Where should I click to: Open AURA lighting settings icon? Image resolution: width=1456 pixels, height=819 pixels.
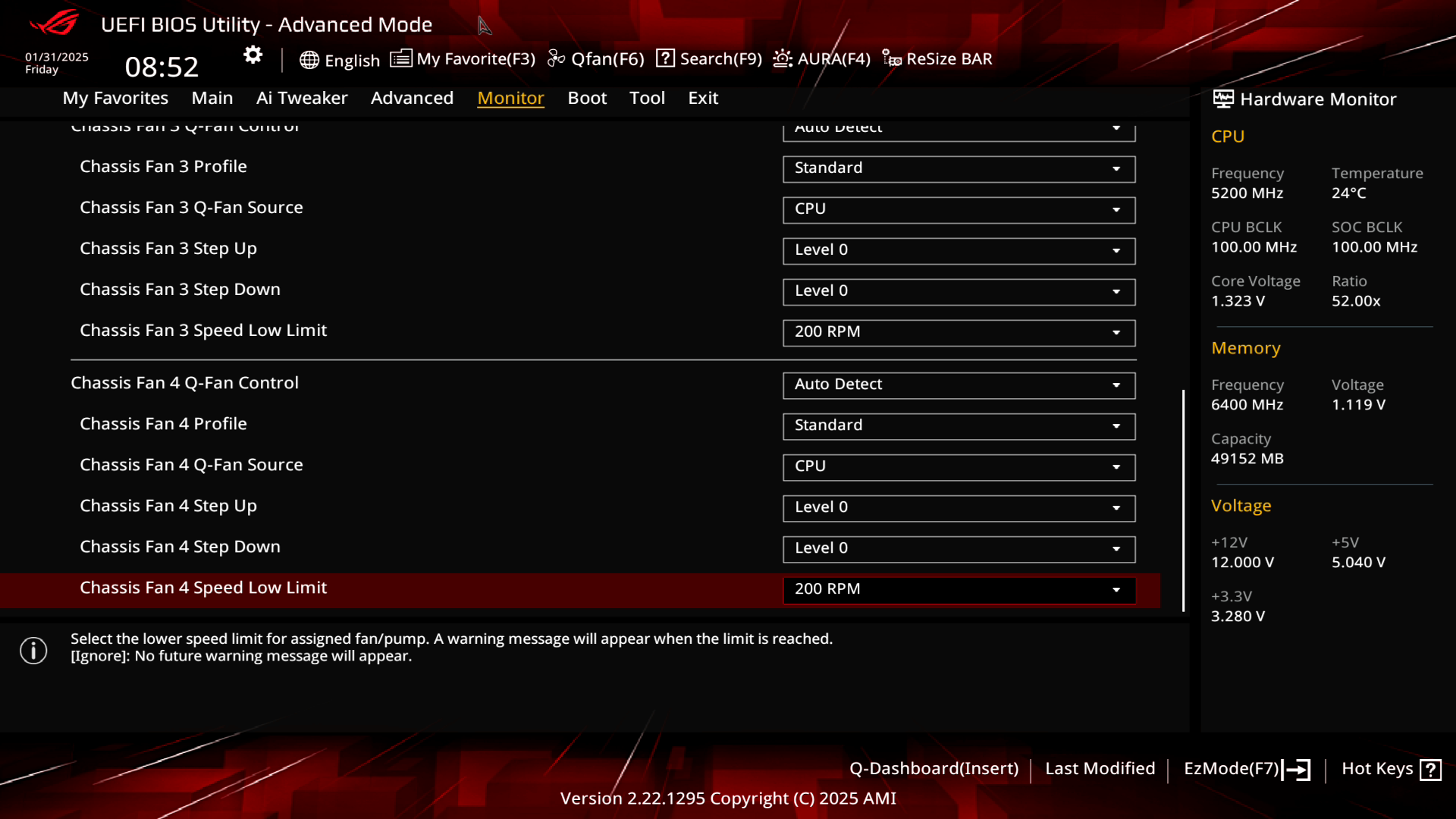[783, 58]
